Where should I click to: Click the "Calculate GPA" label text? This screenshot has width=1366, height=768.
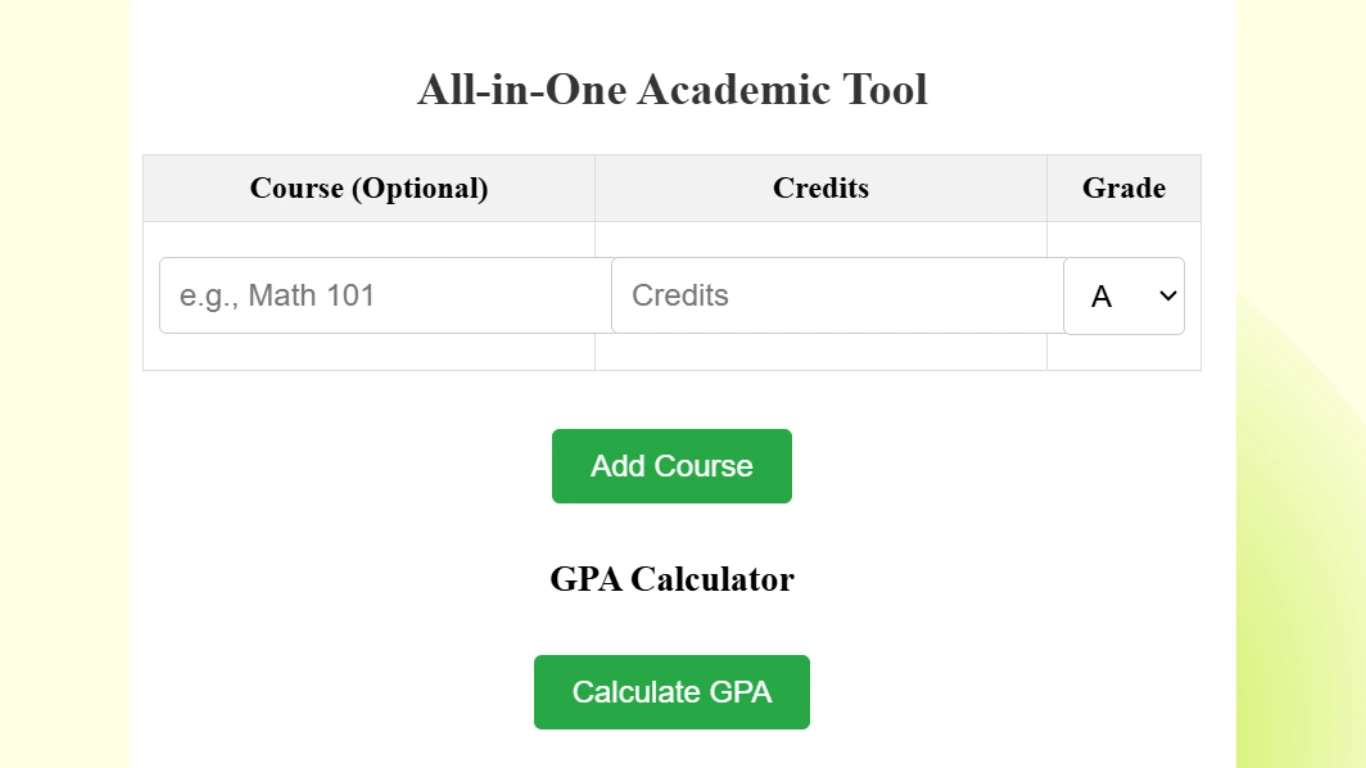pos(671,692)
